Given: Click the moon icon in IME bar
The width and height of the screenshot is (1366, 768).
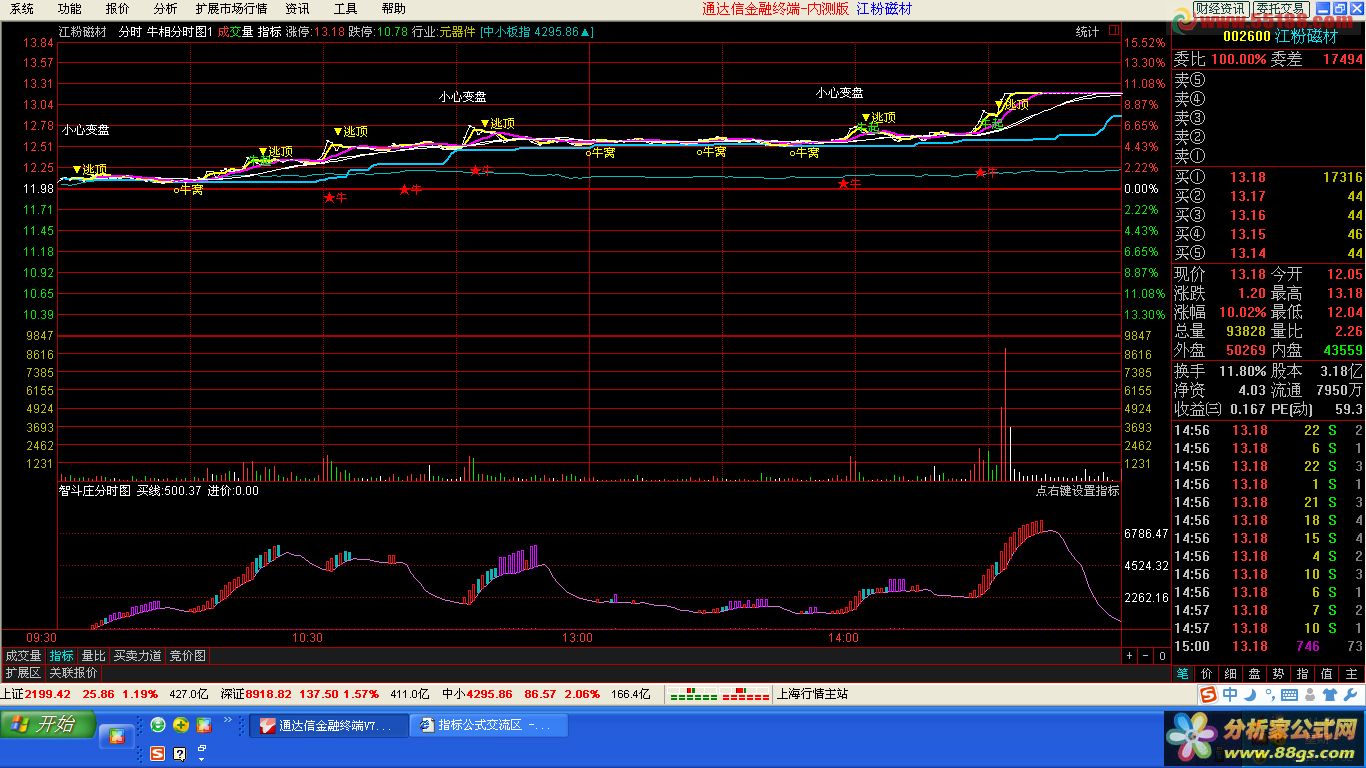Looking at the screenshot, I should pyautogui.click(x=1249, y=694).
